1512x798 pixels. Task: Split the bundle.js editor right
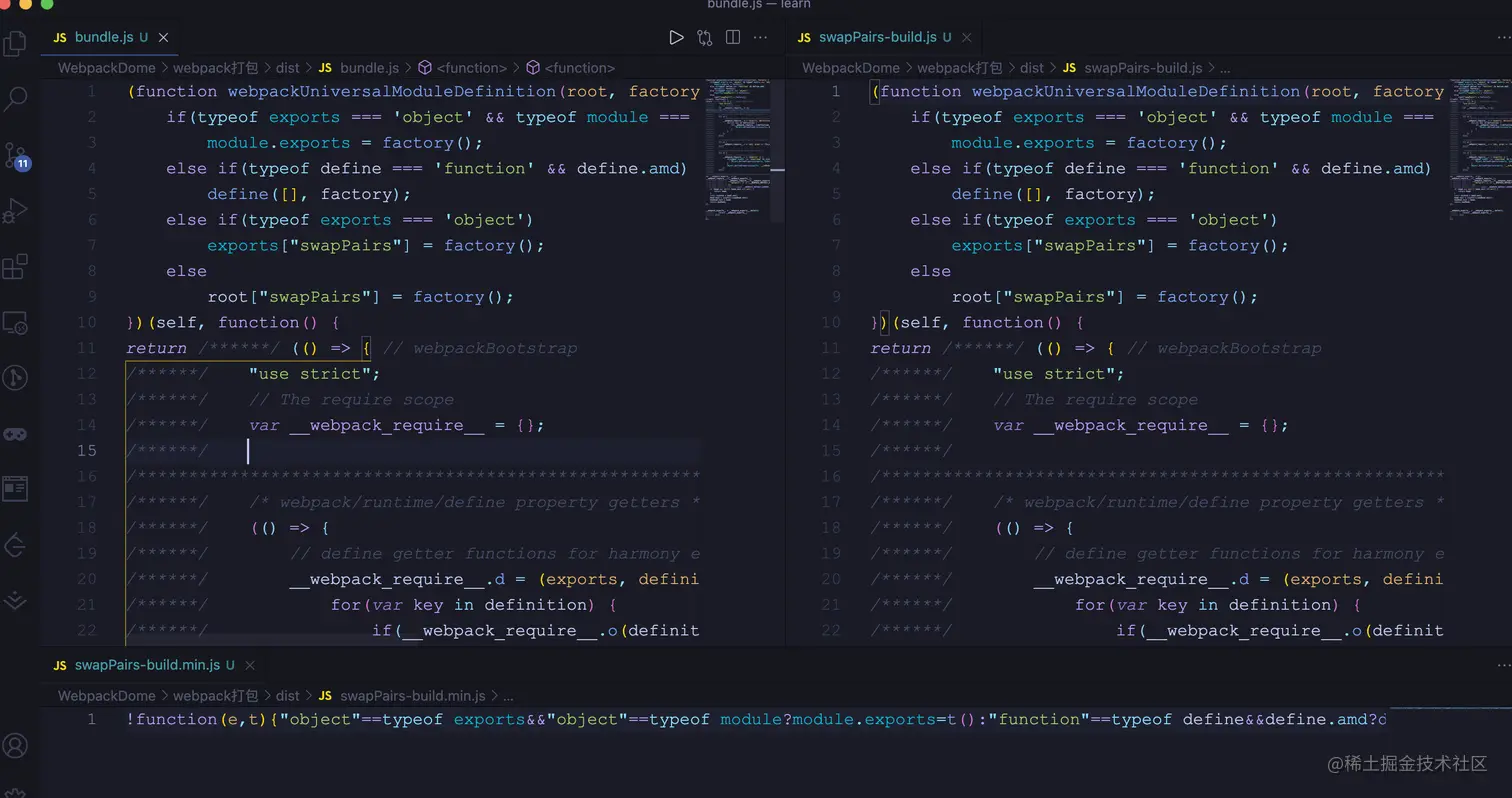[733, 37]
